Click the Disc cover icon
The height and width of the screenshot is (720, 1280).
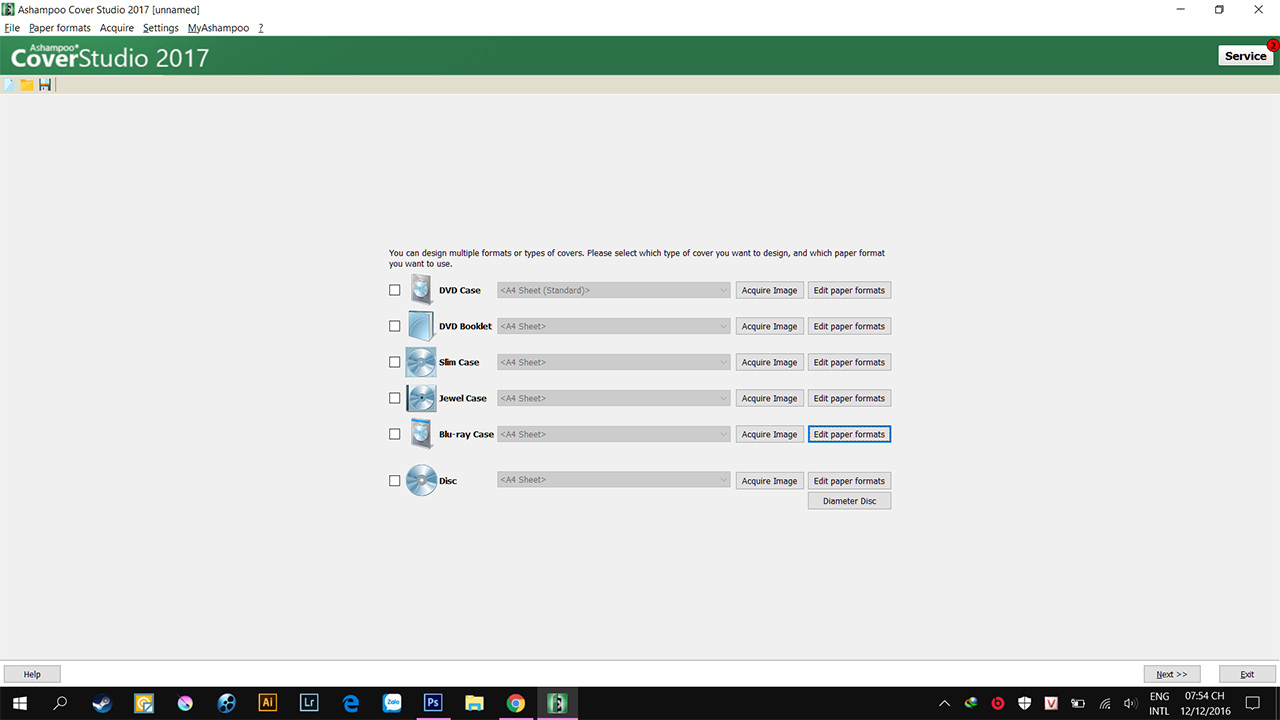click(x=421, y=481)
